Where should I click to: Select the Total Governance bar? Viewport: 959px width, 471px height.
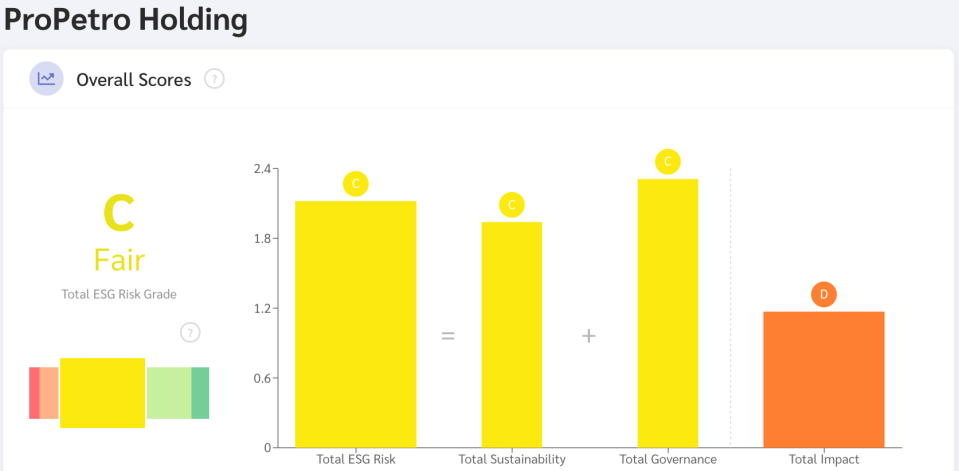[x=668, y=313]
